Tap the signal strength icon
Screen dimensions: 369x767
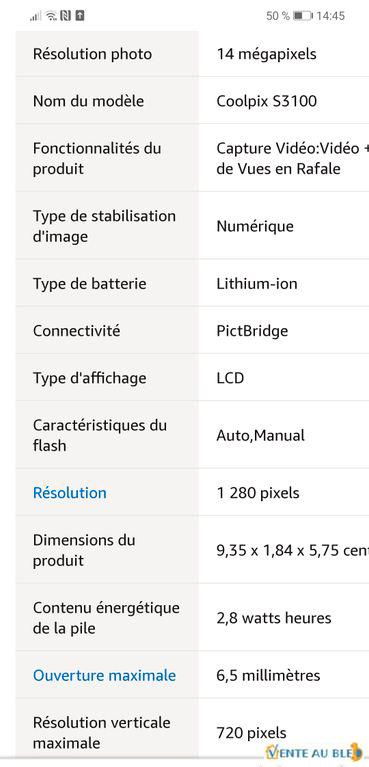35,16
